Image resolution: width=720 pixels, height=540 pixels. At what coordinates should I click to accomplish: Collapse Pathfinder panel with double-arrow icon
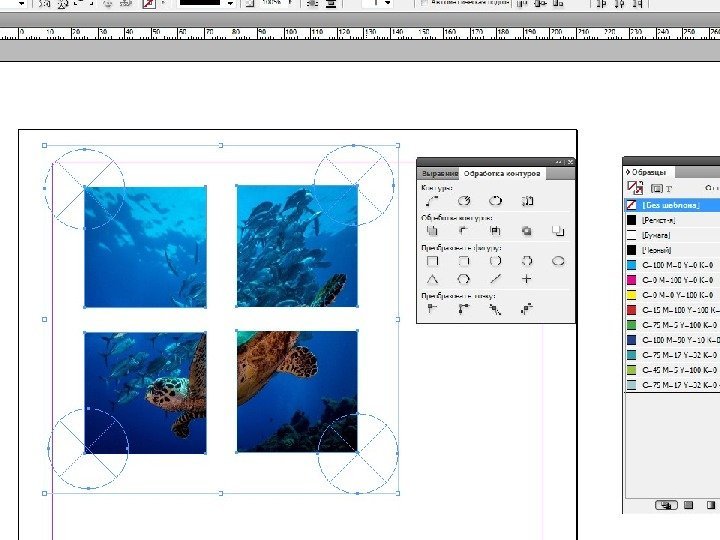tap(558, 162)
